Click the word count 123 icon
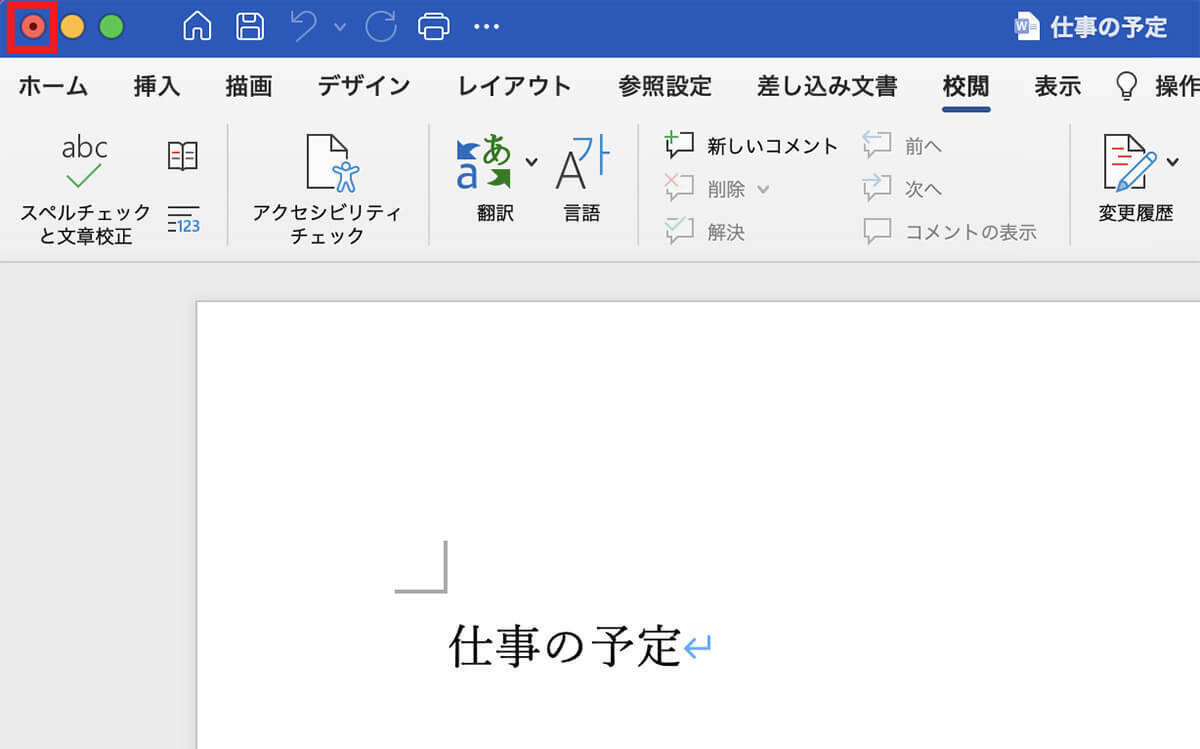 pyautogui.click(x=183, y=219)
